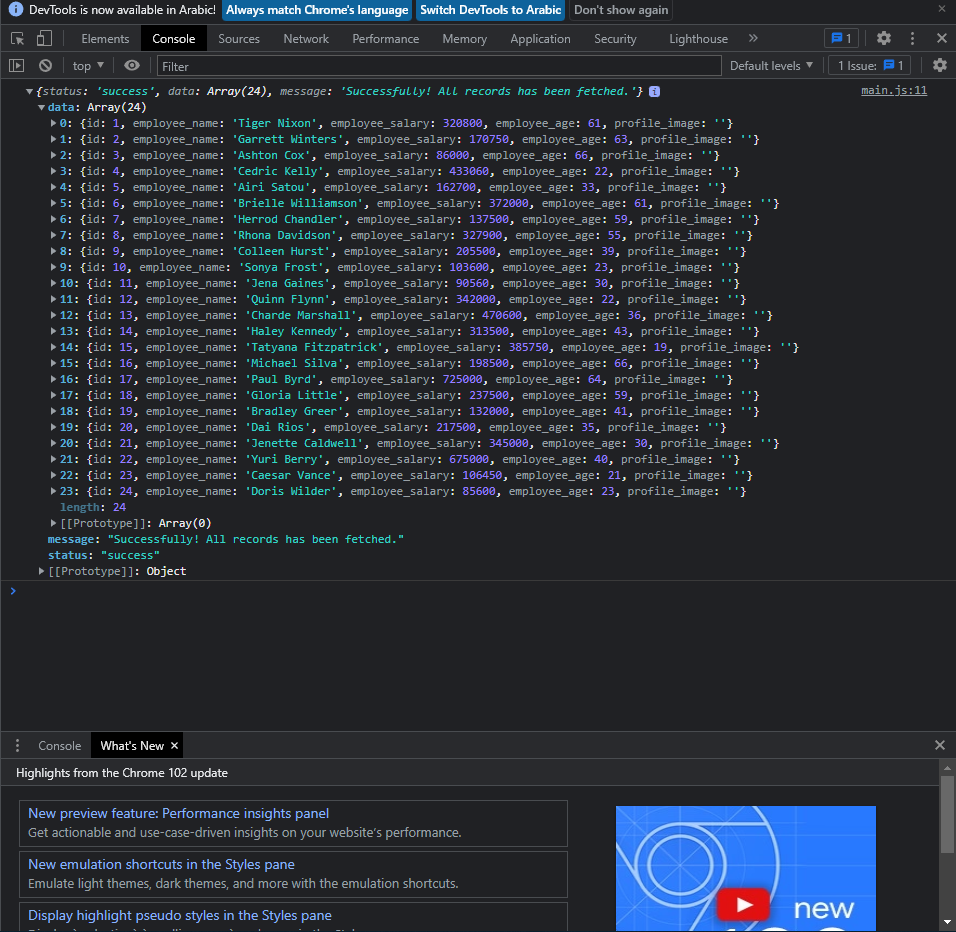This screenshot has height=932, width=956.
Task: Expand array entry 0 Tiger Nixon
Action: pyautogui.click(x=53, y=123)
